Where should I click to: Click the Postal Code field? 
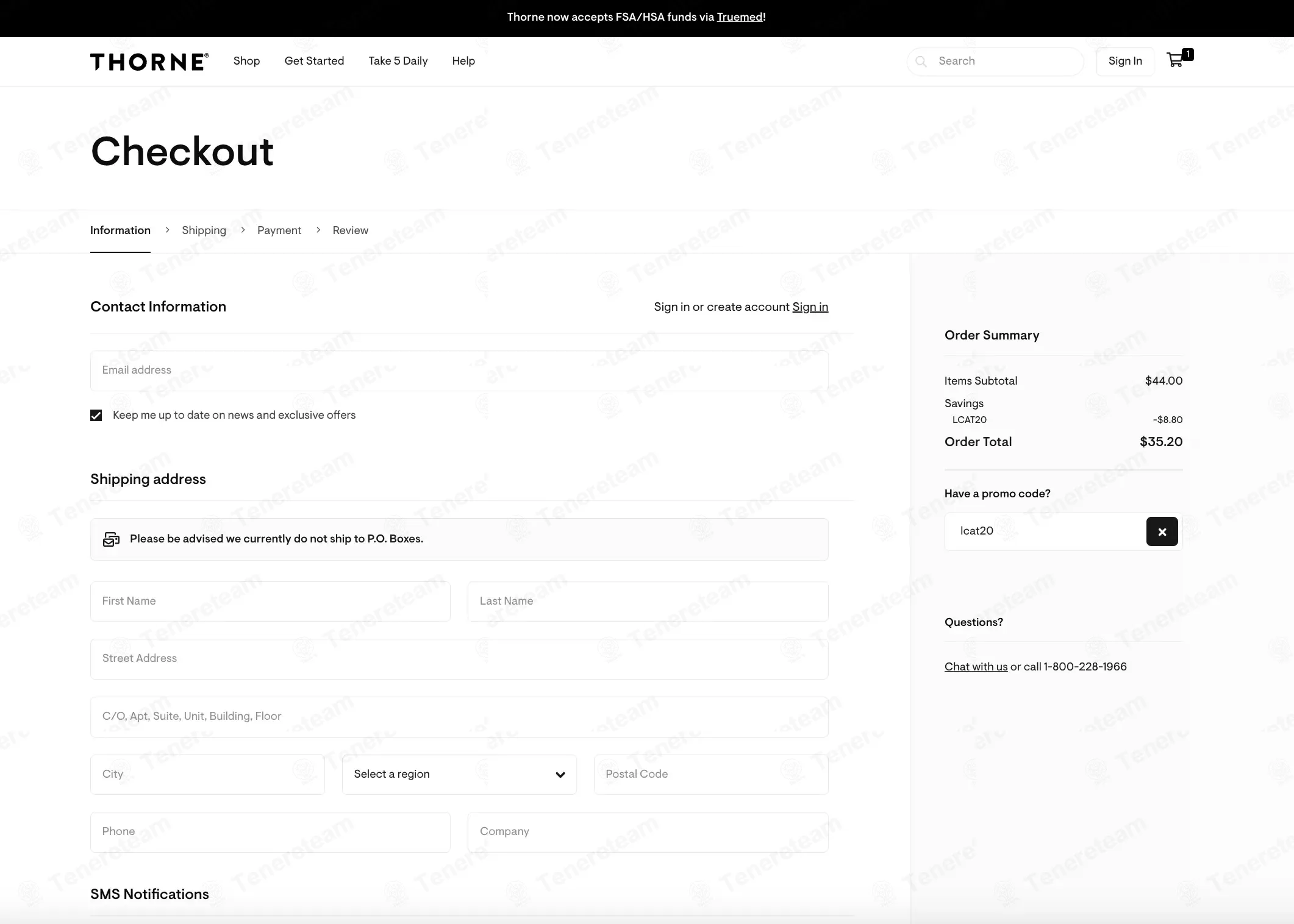(x=711, y=774)
